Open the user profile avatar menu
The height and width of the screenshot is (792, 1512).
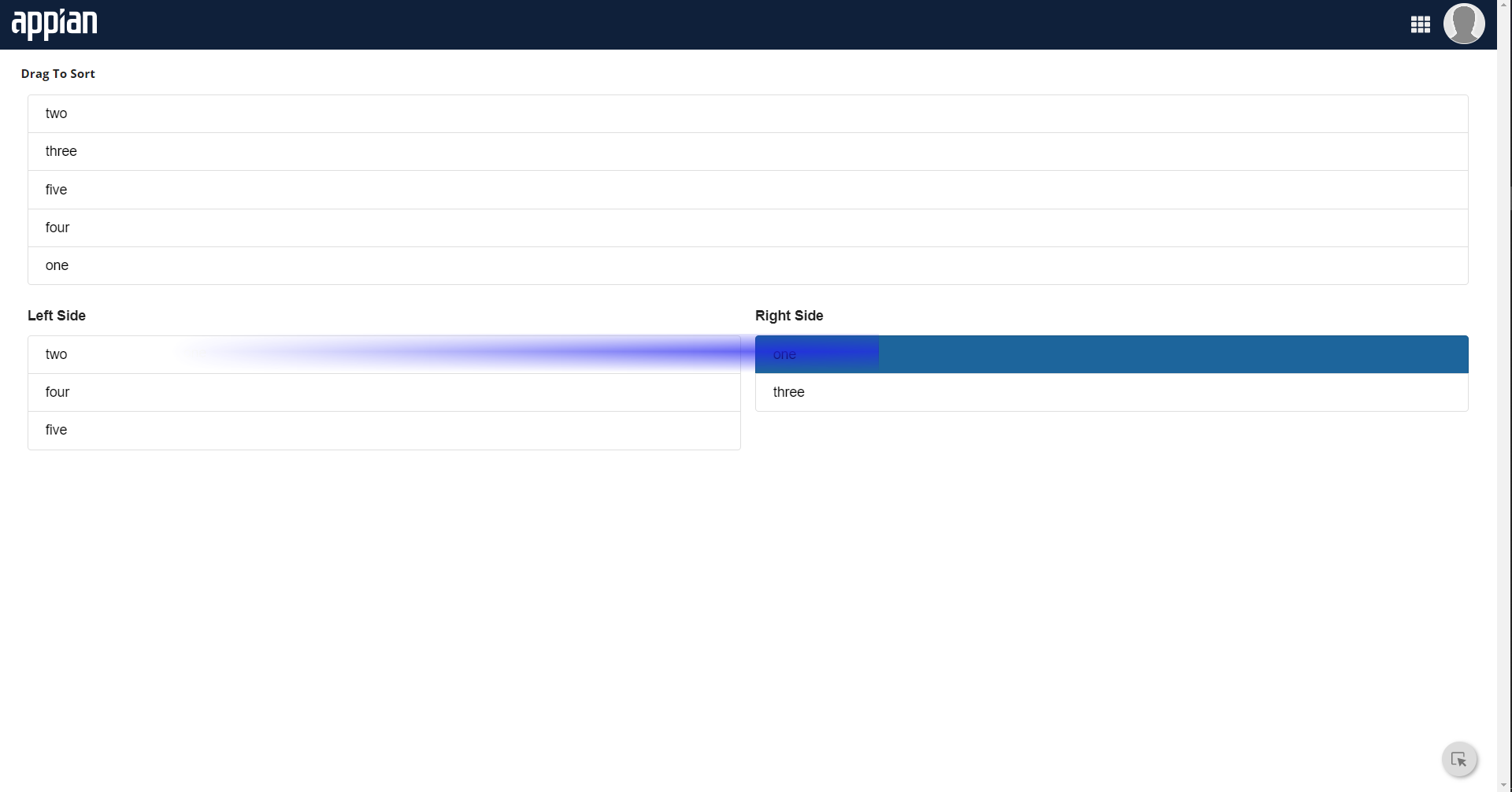[1463, 24]
